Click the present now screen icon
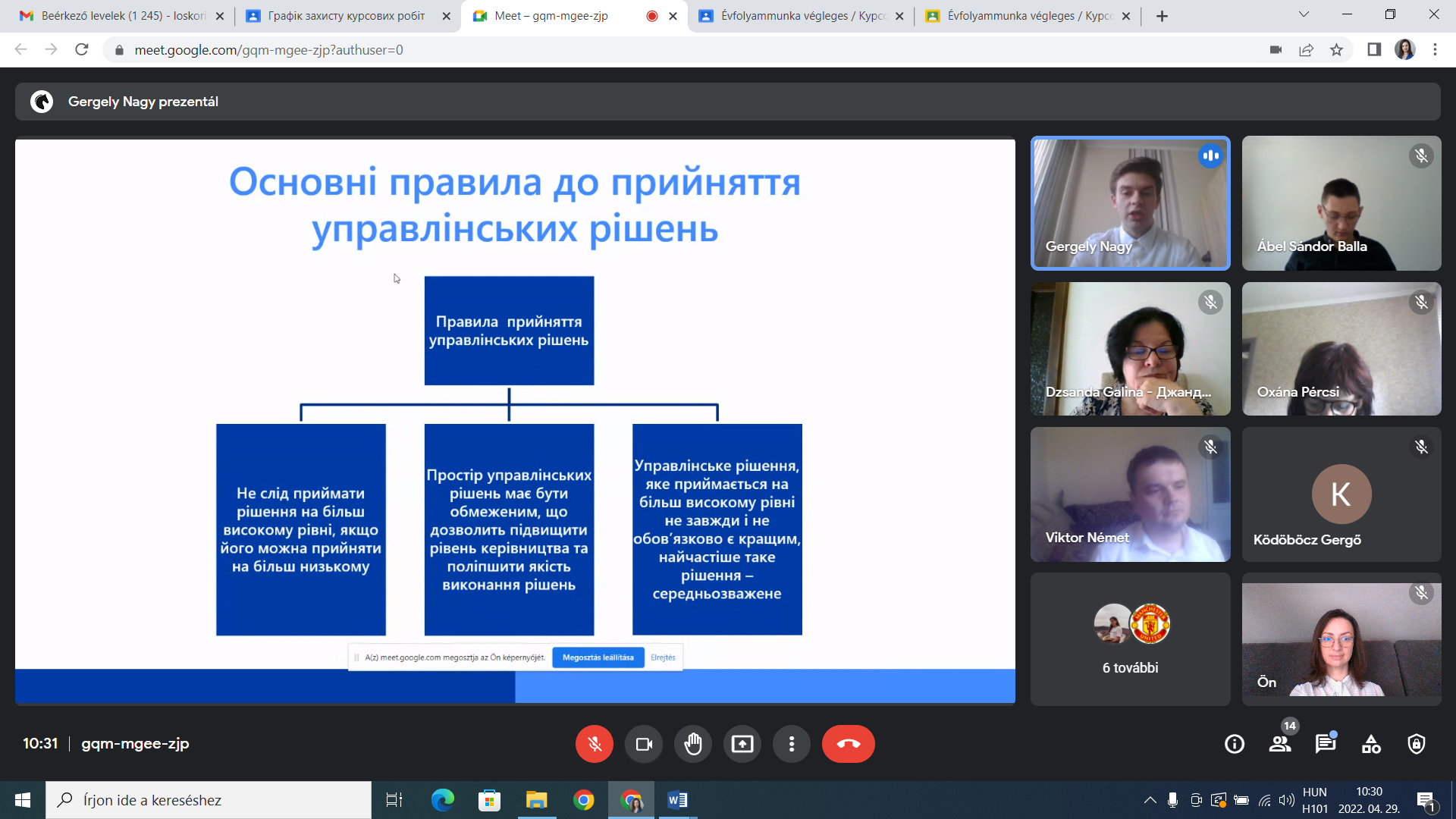This screenshot has width=1456, height=819. tap(742, 744)
